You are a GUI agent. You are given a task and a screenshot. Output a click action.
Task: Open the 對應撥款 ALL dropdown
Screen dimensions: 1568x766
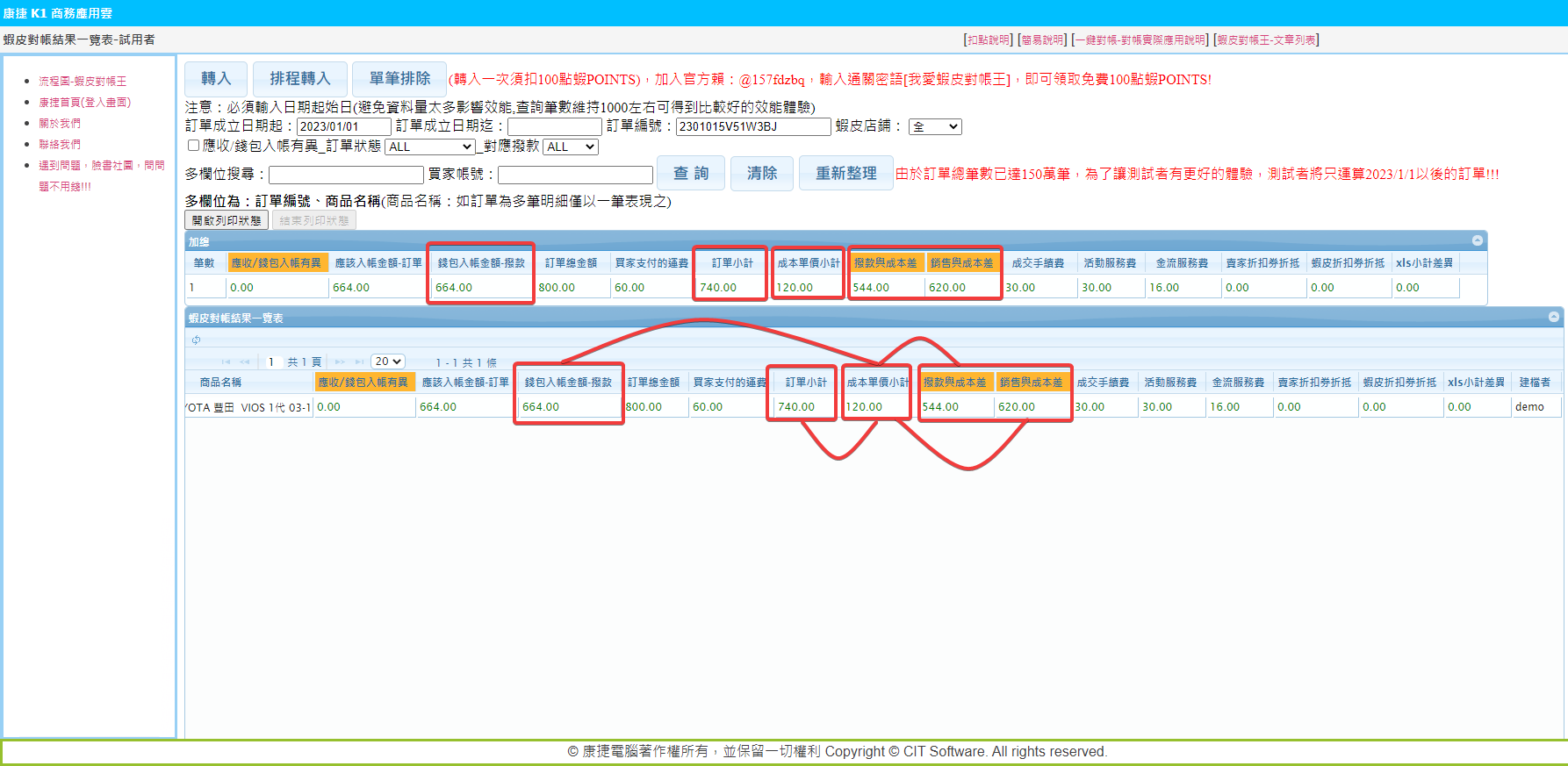point(571,147)
